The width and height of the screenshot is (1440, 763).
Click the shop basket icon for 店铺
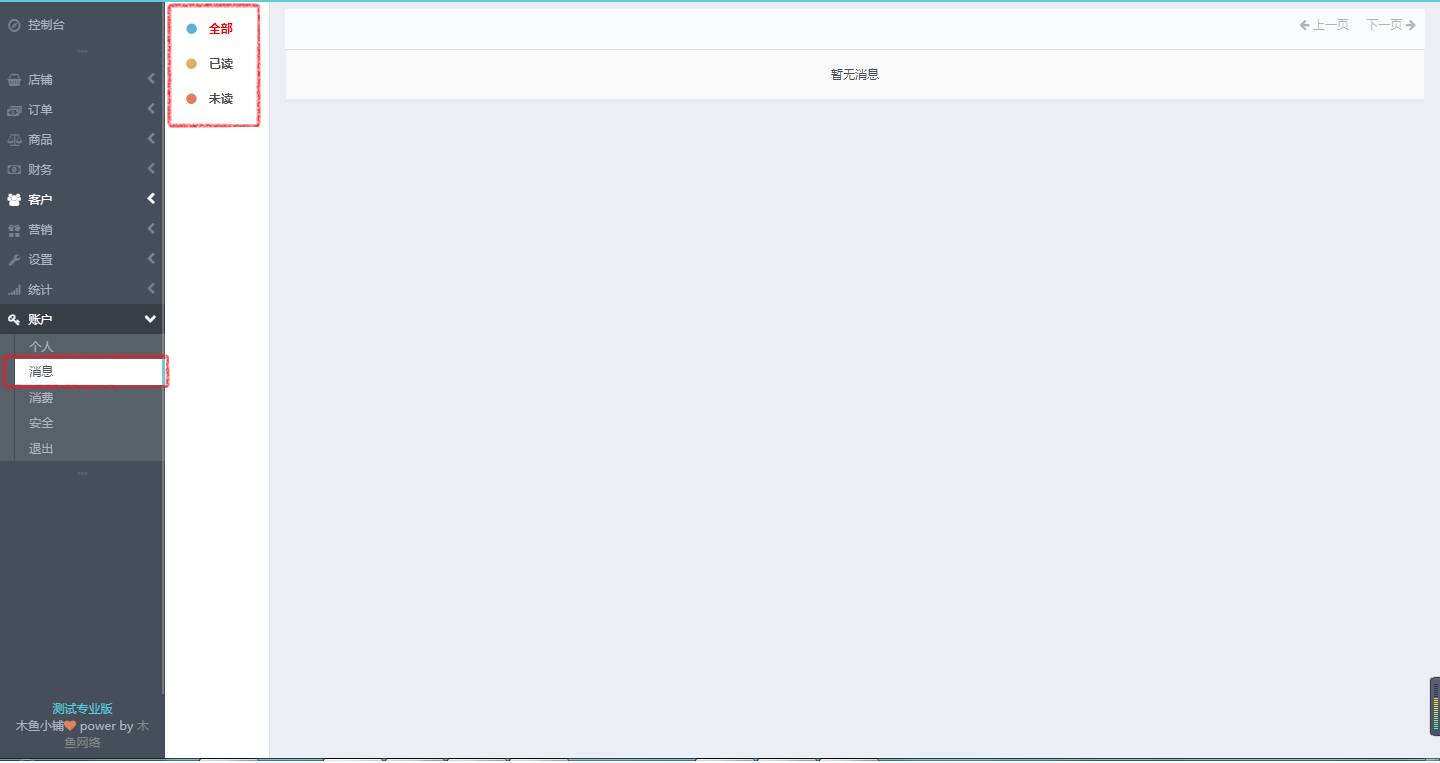(14, 80)
